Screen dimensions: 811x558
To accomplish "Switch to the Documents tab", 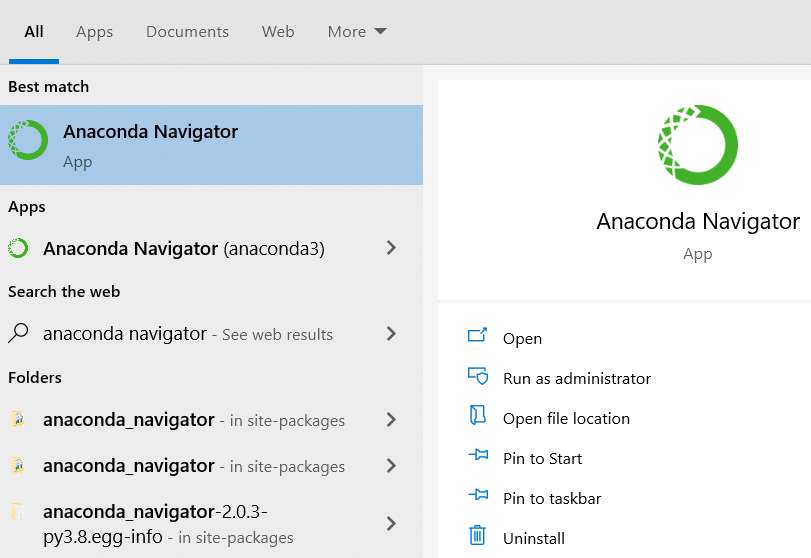I will click(x=187, y=32).
